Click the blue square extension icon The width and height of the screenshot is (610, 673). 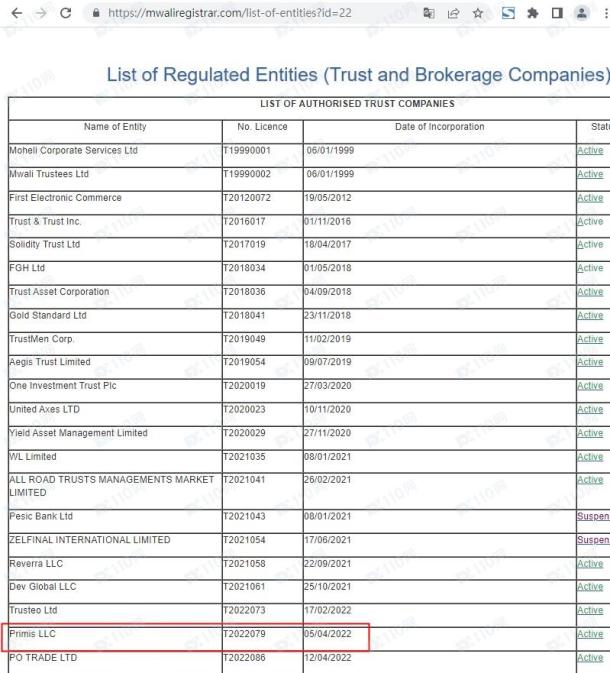click(x=508, y=13)
